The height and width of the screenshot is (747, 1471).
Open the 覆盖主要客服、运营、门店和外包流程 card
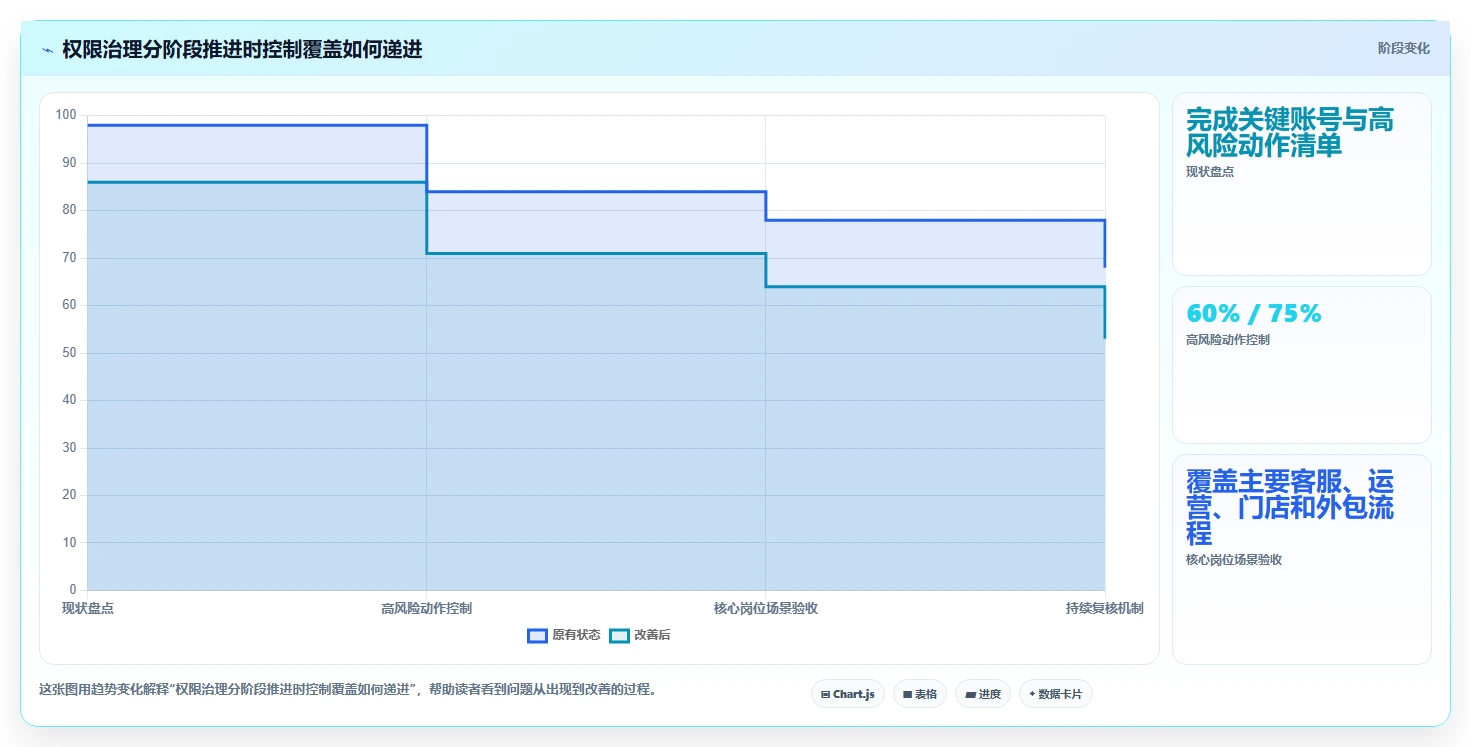1302,559
